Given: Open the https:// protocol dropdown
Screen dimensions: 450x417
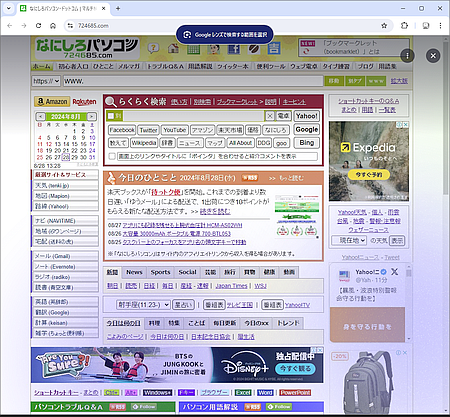Looking at the screenshot, I should (46, 81).
